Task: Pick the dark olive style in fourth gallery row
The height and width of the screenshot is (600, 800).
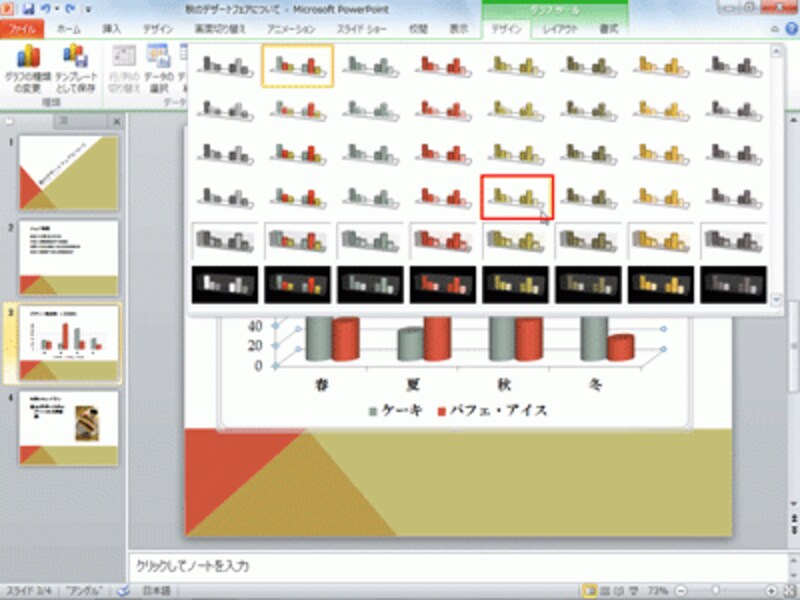Action: 588,197
